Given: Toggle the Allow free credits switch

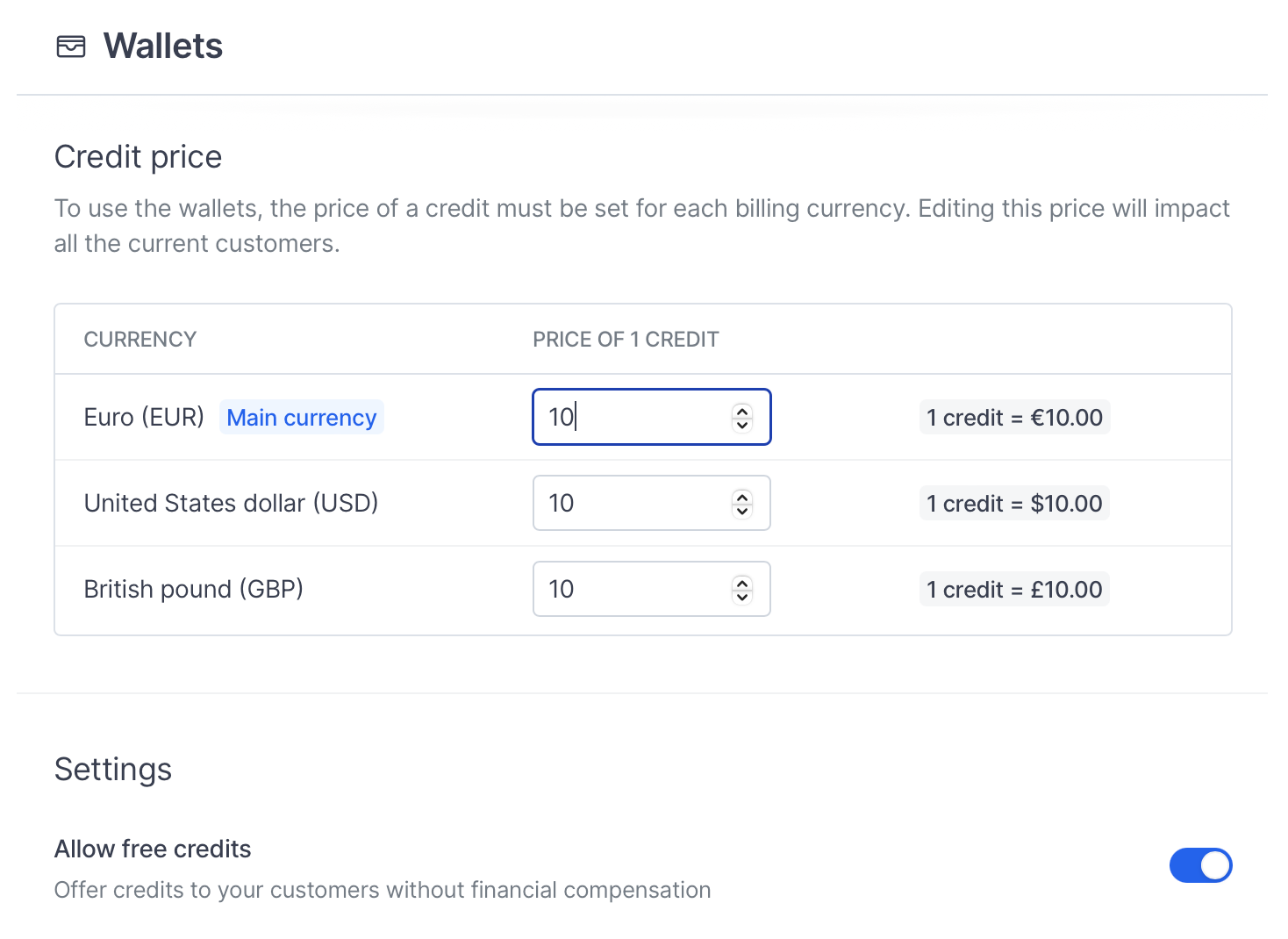Looking at the screenshot, I should [1200, 865].
